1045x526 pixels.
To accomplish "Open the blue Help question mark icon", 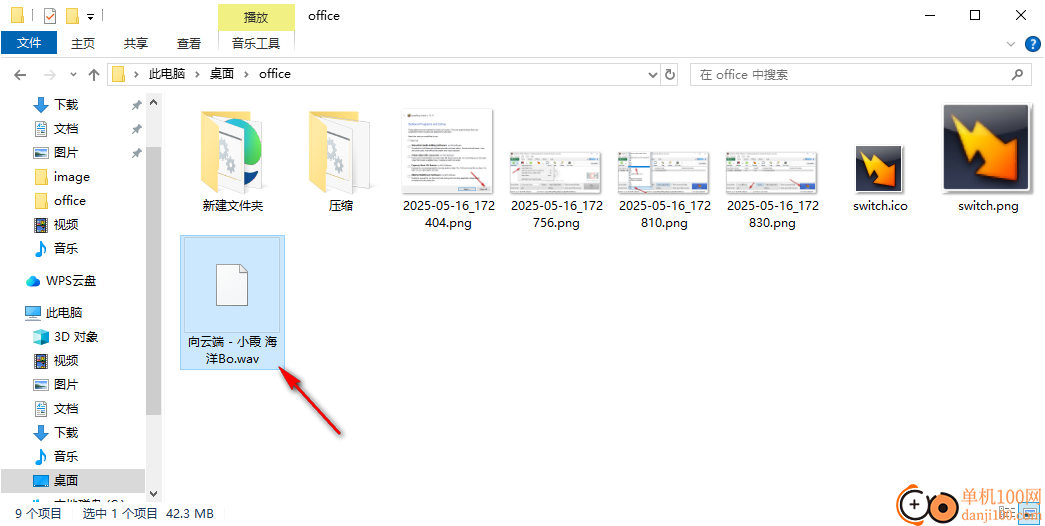I will tap(1032, 45).
